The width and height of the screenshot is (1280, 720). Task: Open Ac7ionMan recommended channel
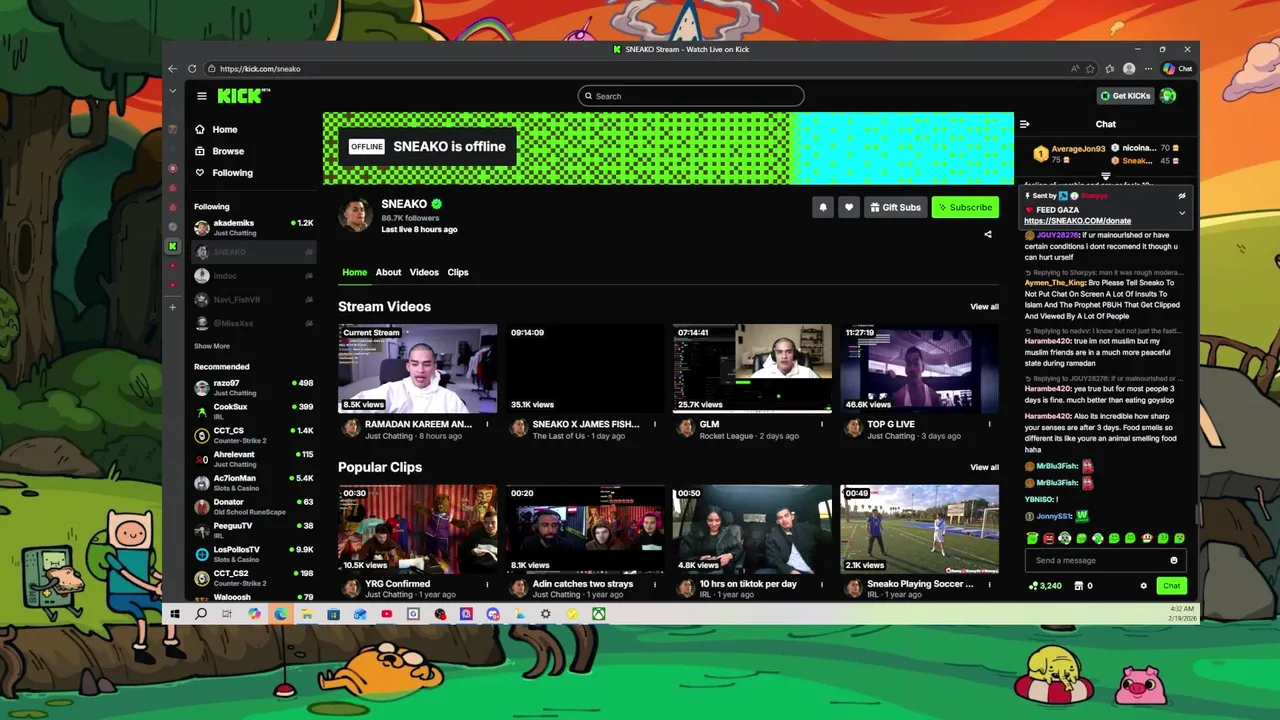point(254,482)
